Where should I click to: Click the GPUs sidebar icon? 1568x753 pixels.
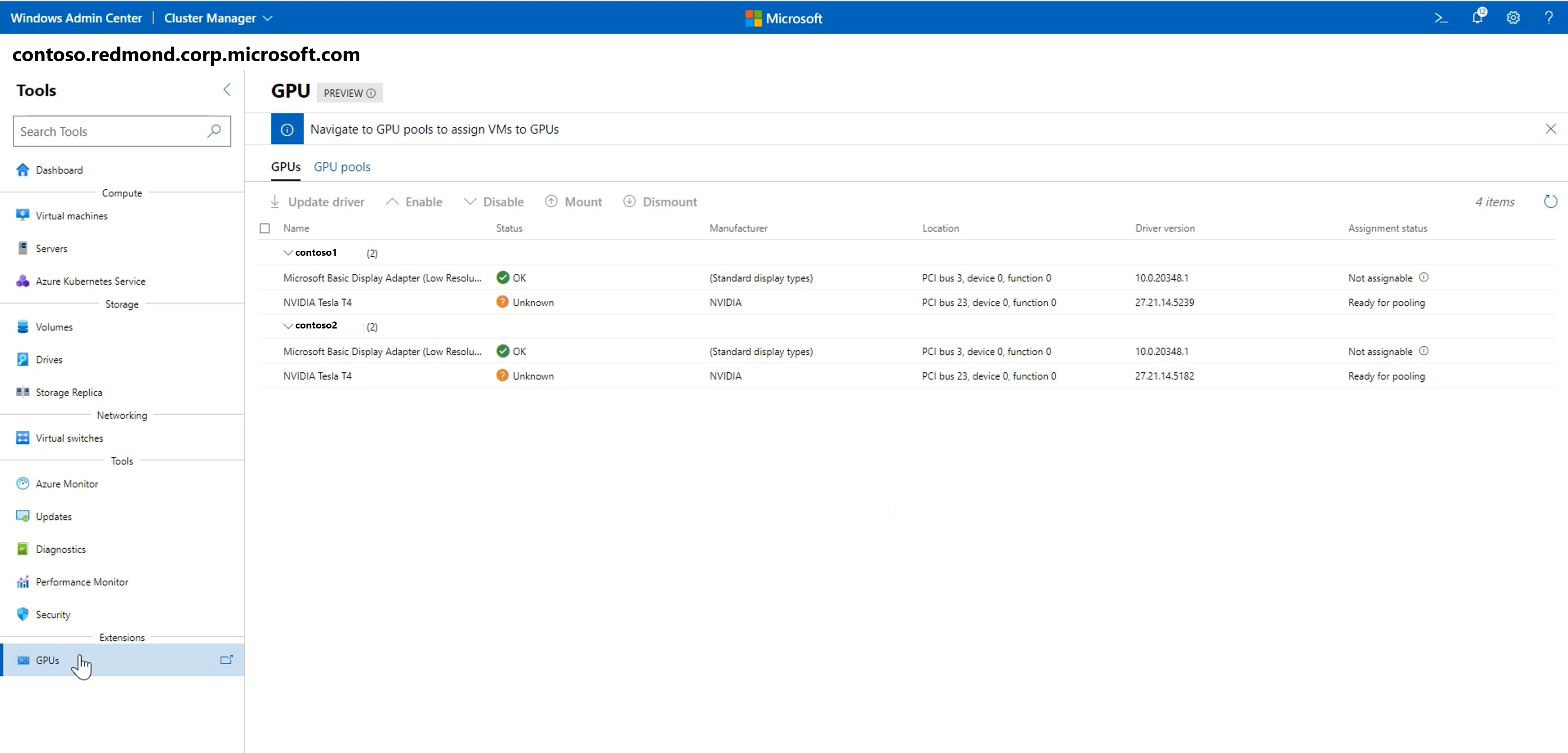click(x=23, y=660)
